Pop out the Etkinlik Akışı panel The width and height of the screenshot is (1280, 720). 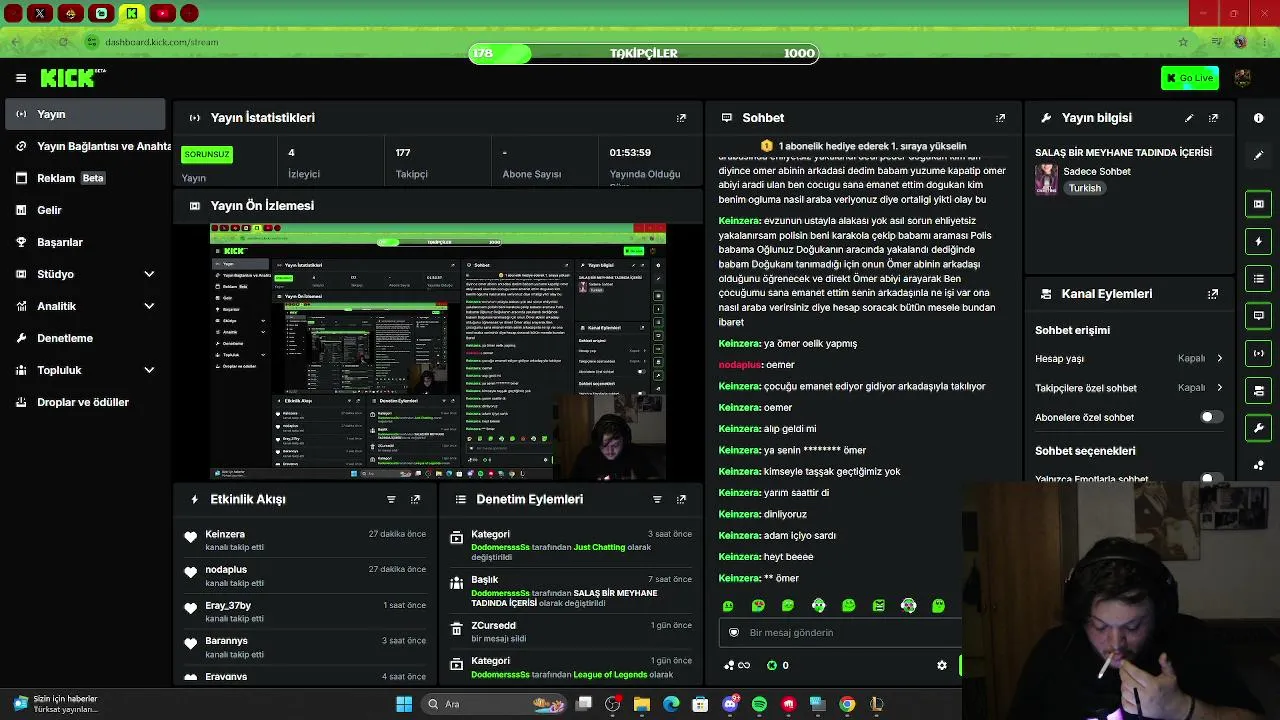[x=415, y=499]
